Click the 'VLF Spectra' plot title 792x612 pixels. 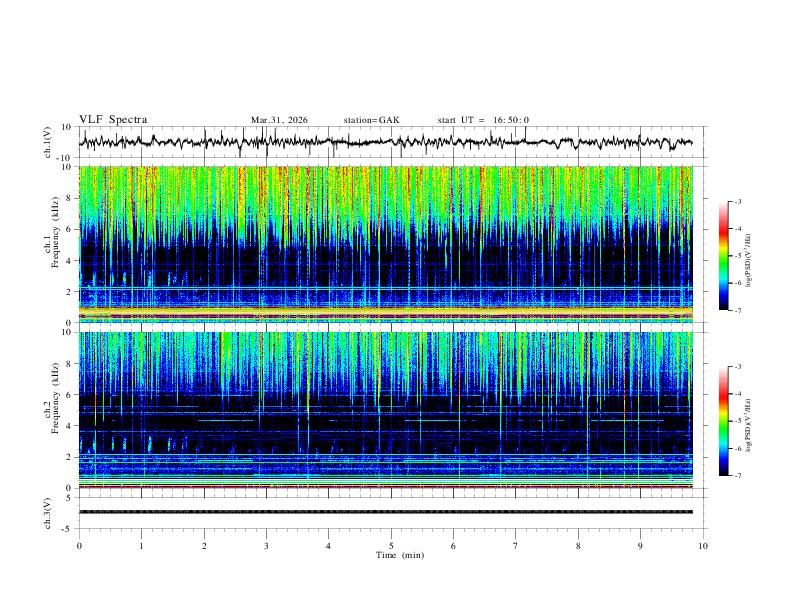(113, 120)
